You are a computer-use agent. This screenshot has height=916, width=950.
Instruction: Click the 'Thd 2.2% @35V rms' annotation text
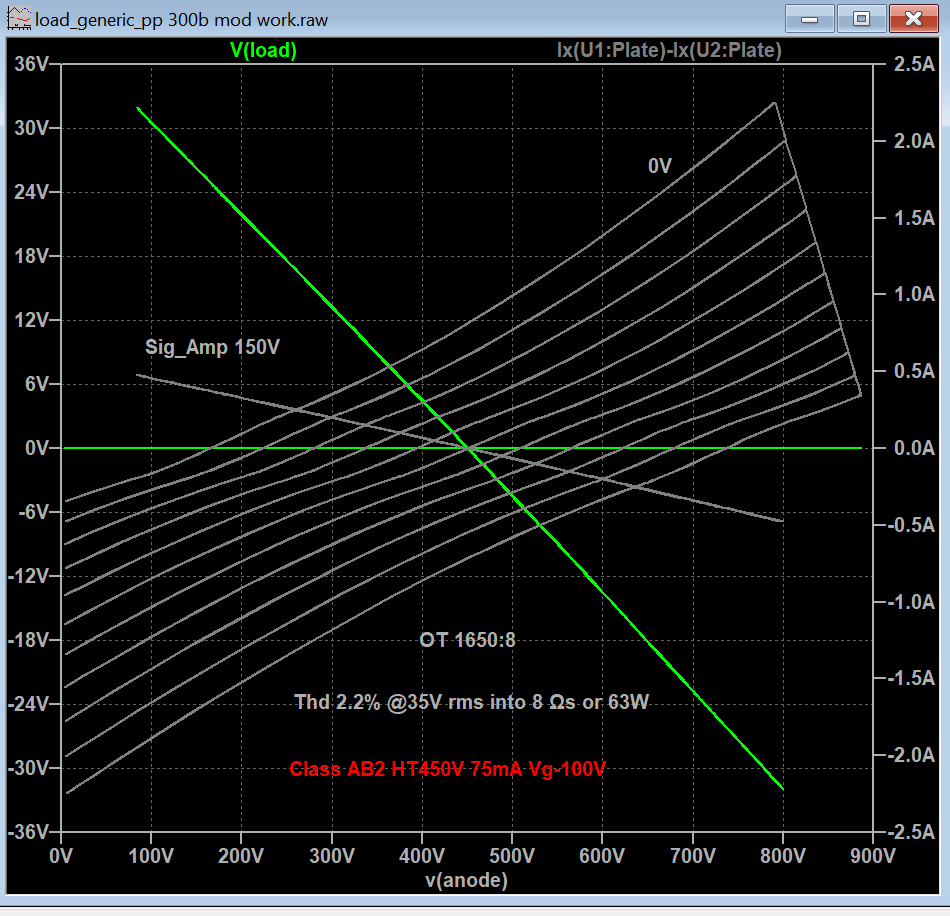(x=389, y=702)
